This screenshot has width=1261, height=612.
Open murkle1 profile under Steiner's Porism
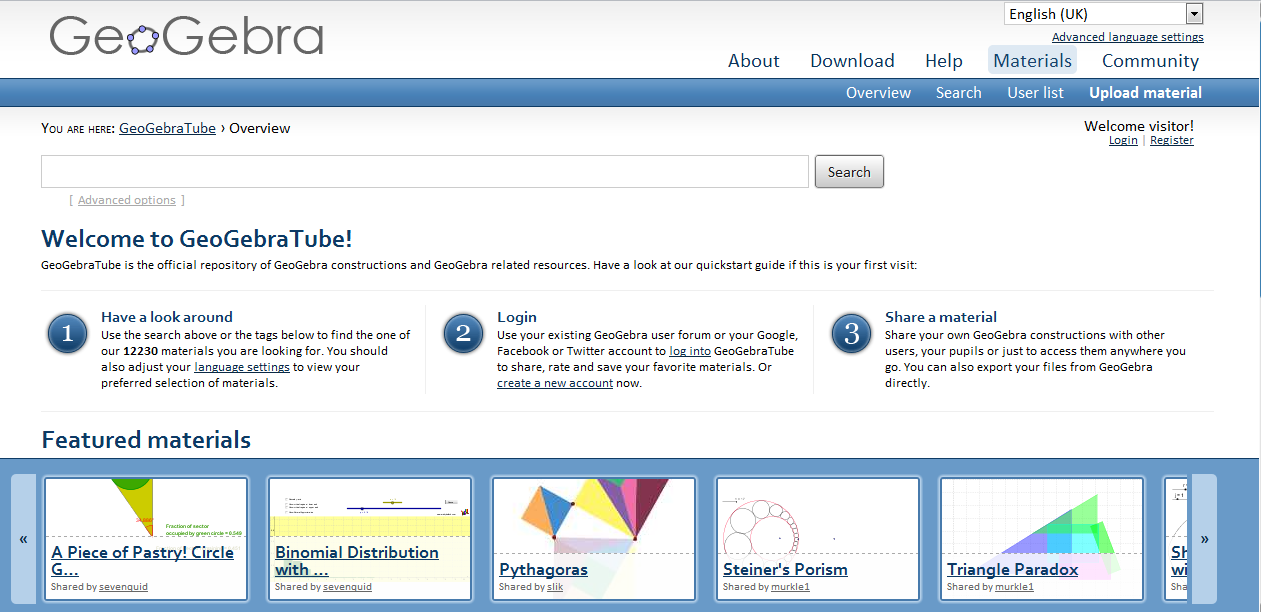790,587
